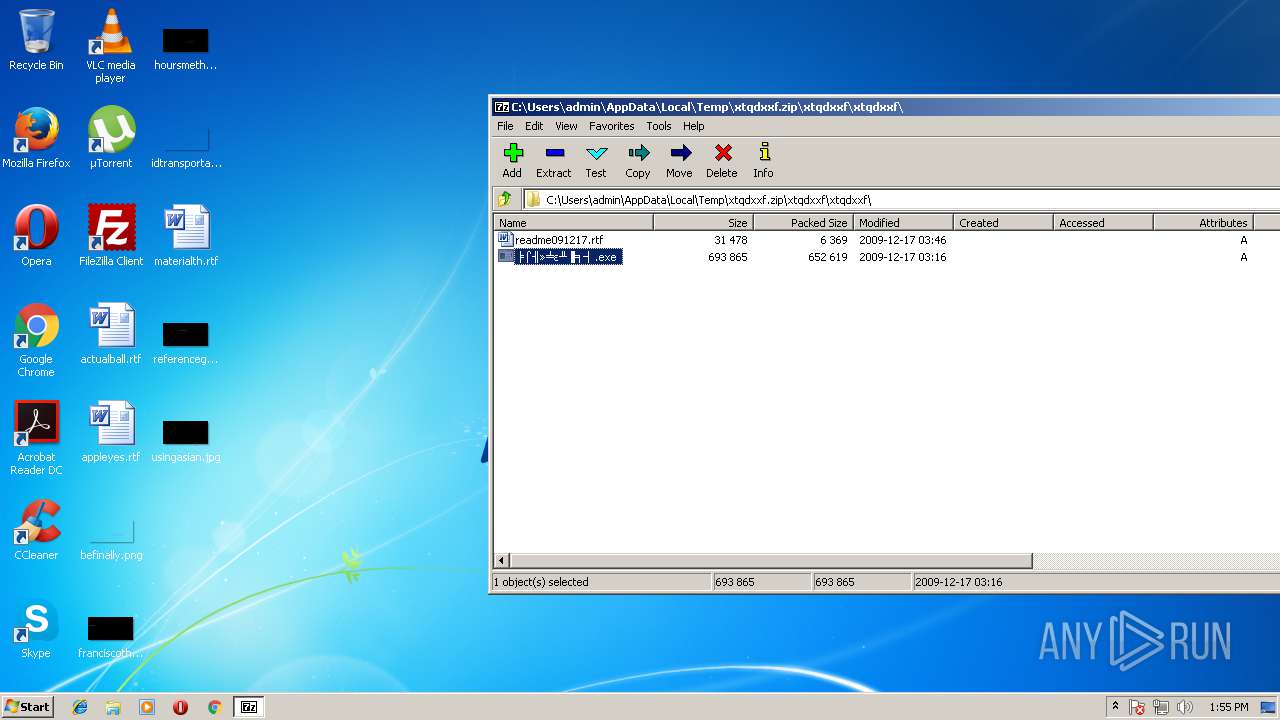Click the Chrome taskbar icon
Image resolution: width=1280 pixels, height=720 pixels.
click(214, 707)
